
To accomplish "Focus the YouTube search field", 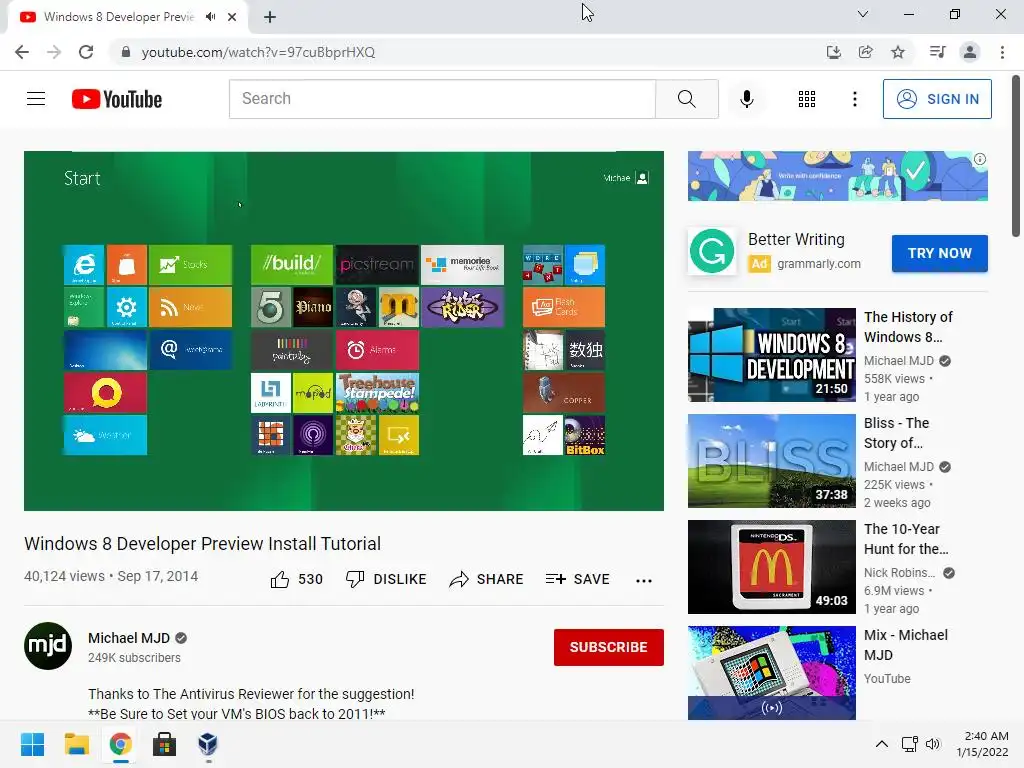I will click(442, 99).
